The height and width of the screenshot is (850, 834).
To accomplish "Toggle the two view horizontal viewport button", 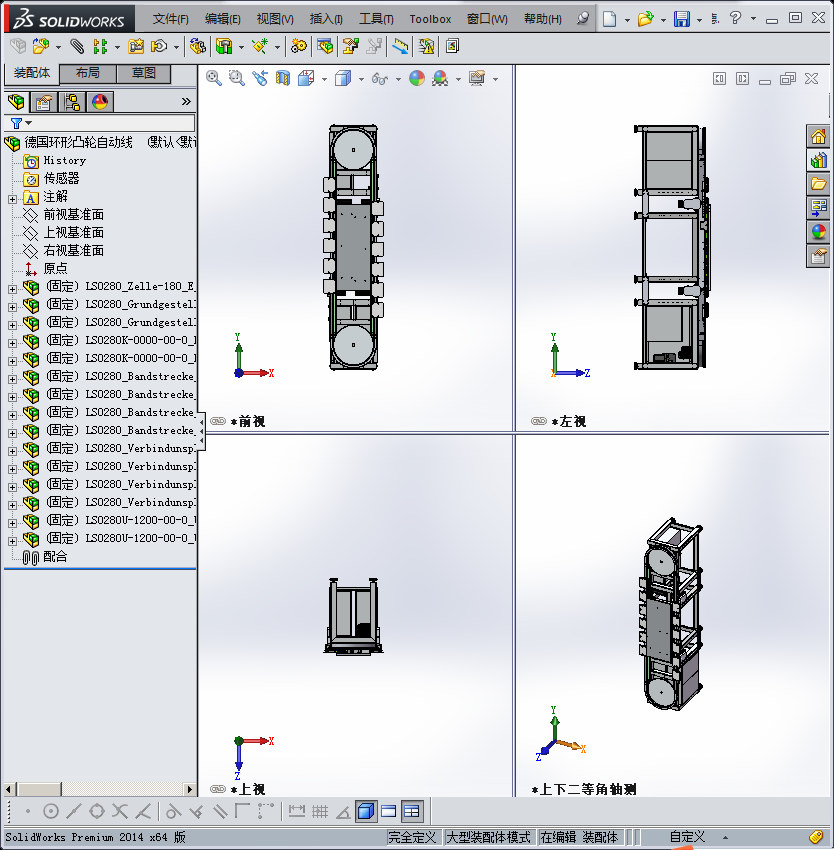I will tap(389, 811).
